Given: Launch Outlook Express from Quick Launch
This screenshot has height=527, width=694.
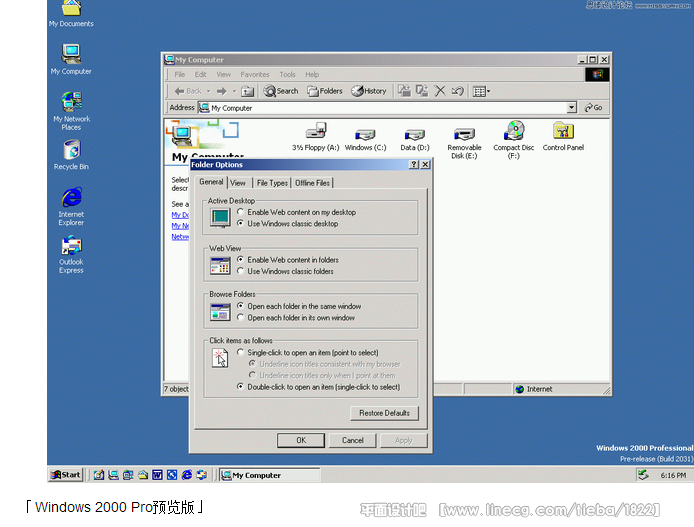Looking at the screenshot, I should pyautogui.click(x=202, y=475).
